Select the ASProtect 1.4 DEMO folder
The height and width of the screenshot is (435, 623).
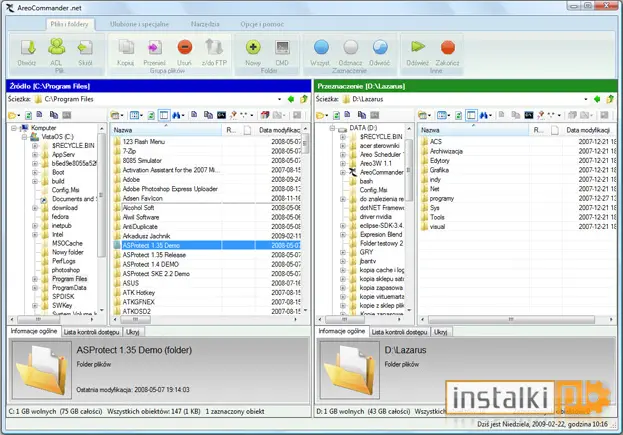tap(151, 264)
